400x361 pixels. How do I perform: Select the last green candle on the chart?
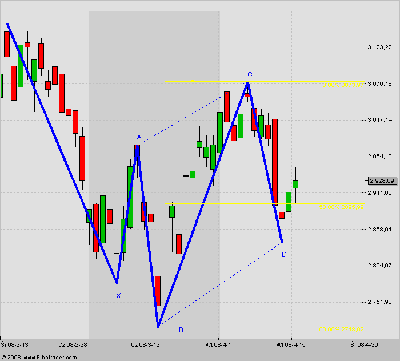click(x=295, y=184)
